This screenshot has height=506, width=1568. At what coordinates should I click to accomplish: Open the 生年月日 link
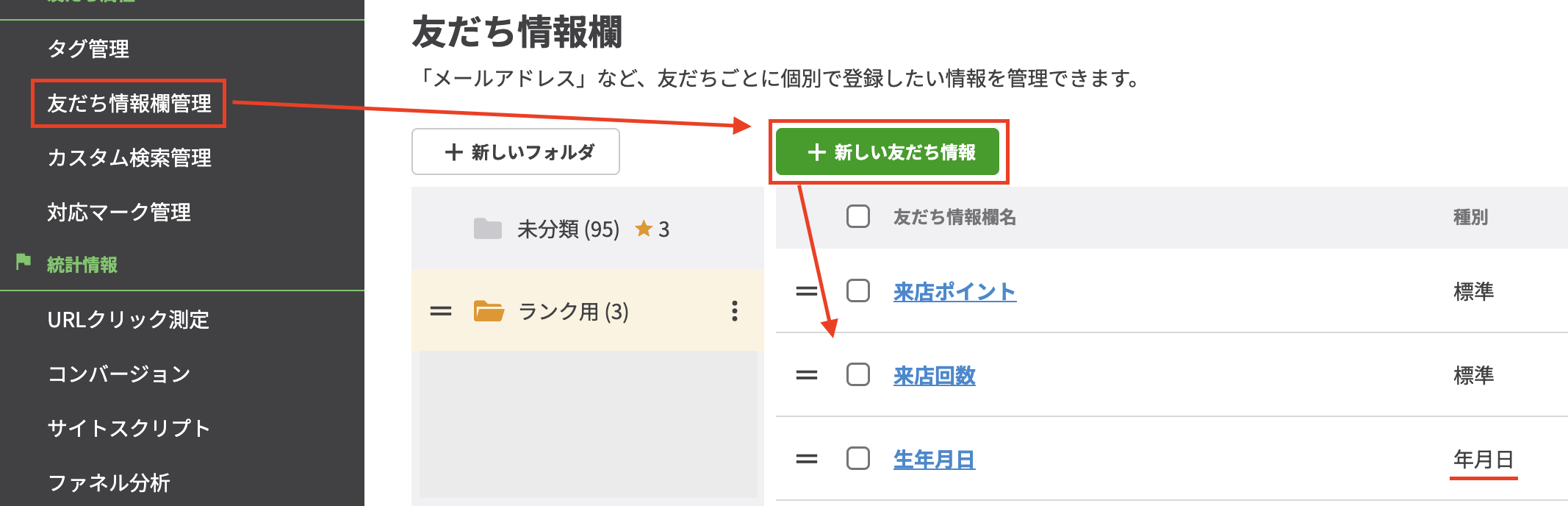click(x=935, y=458)
